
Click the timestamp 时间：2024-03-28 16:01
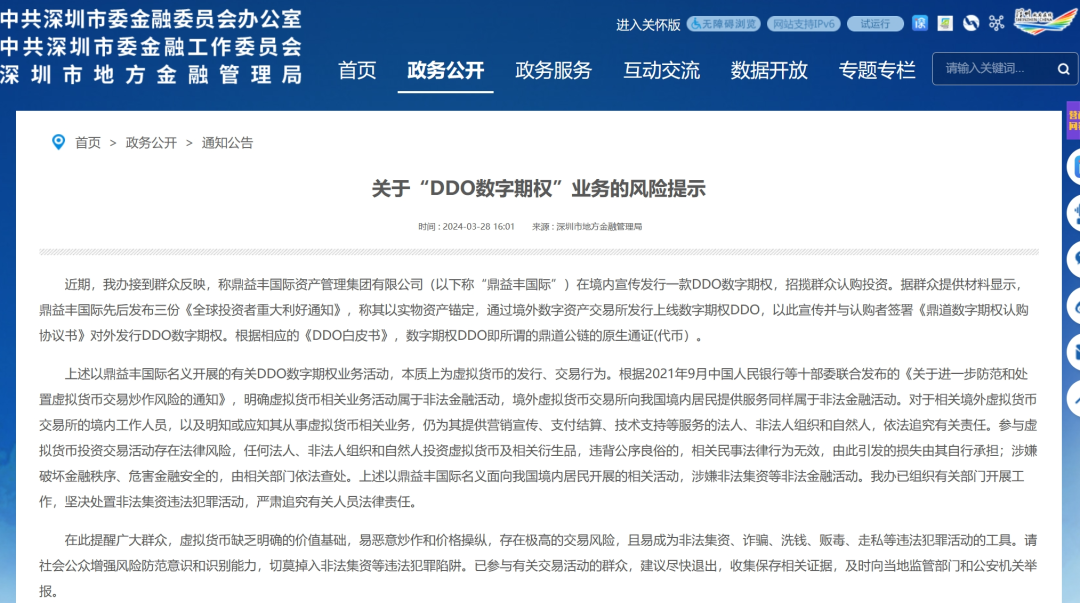pyautogui.click(x=466, y=227)
